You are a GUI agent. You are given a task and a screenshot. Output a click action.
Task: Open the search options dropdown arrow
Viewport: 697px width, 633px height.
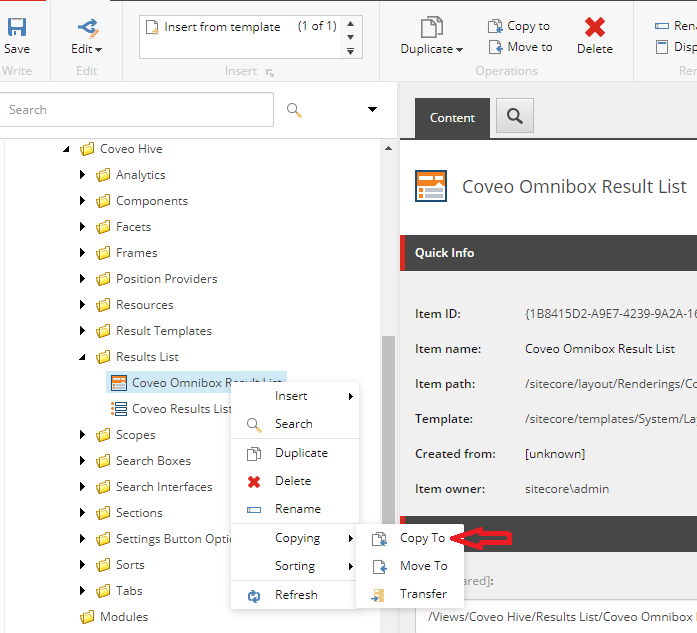coord(372,110)
